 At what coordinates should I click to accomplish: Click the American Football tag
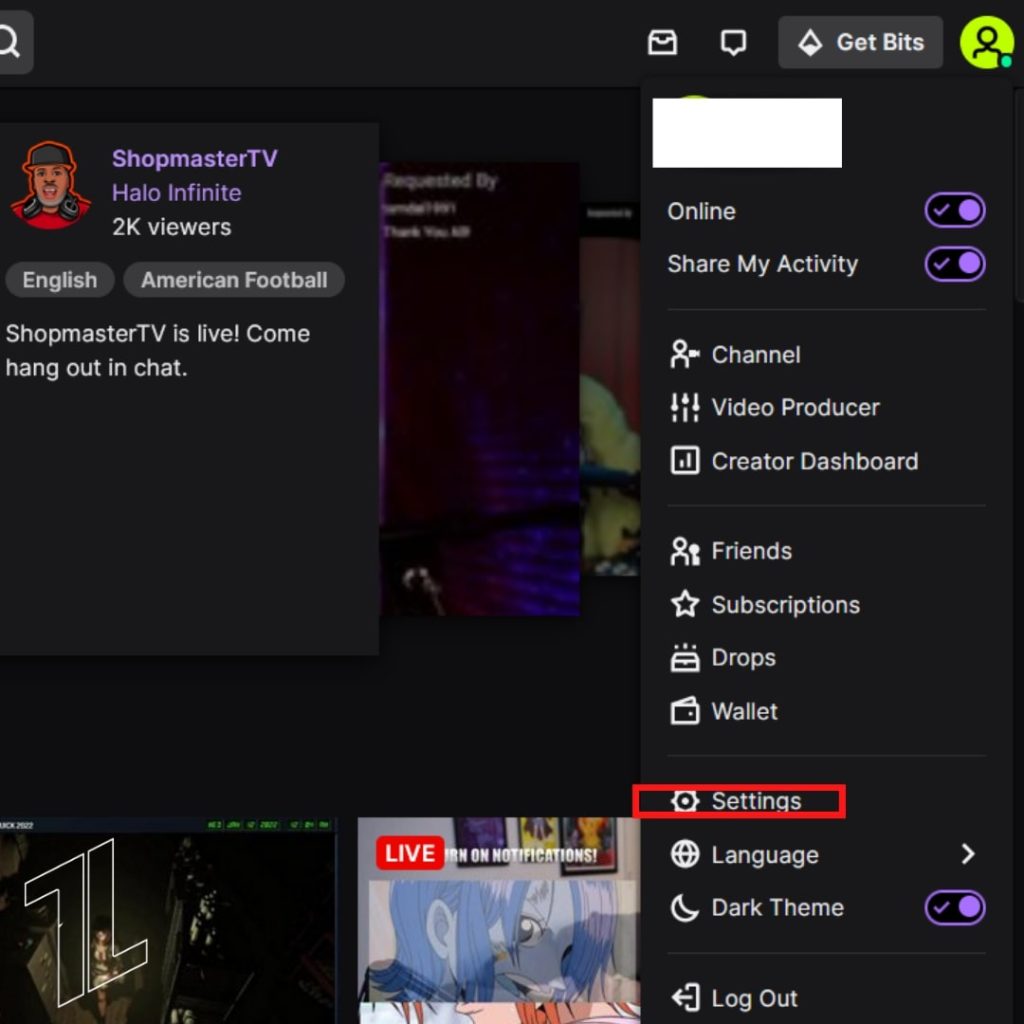click(x=234, y=280)
